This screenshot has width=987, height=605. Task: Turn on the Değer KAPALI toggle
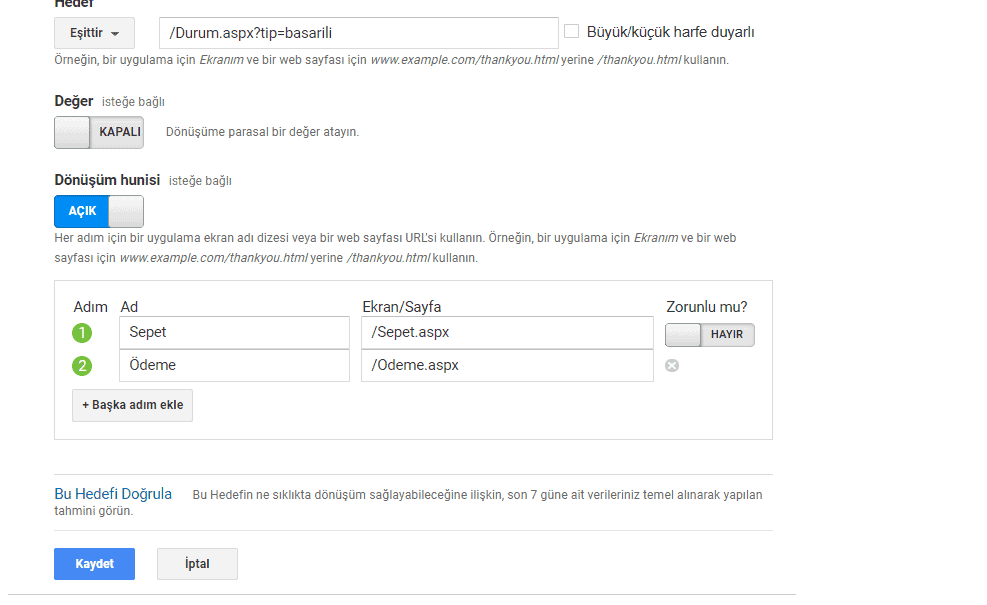98,132
